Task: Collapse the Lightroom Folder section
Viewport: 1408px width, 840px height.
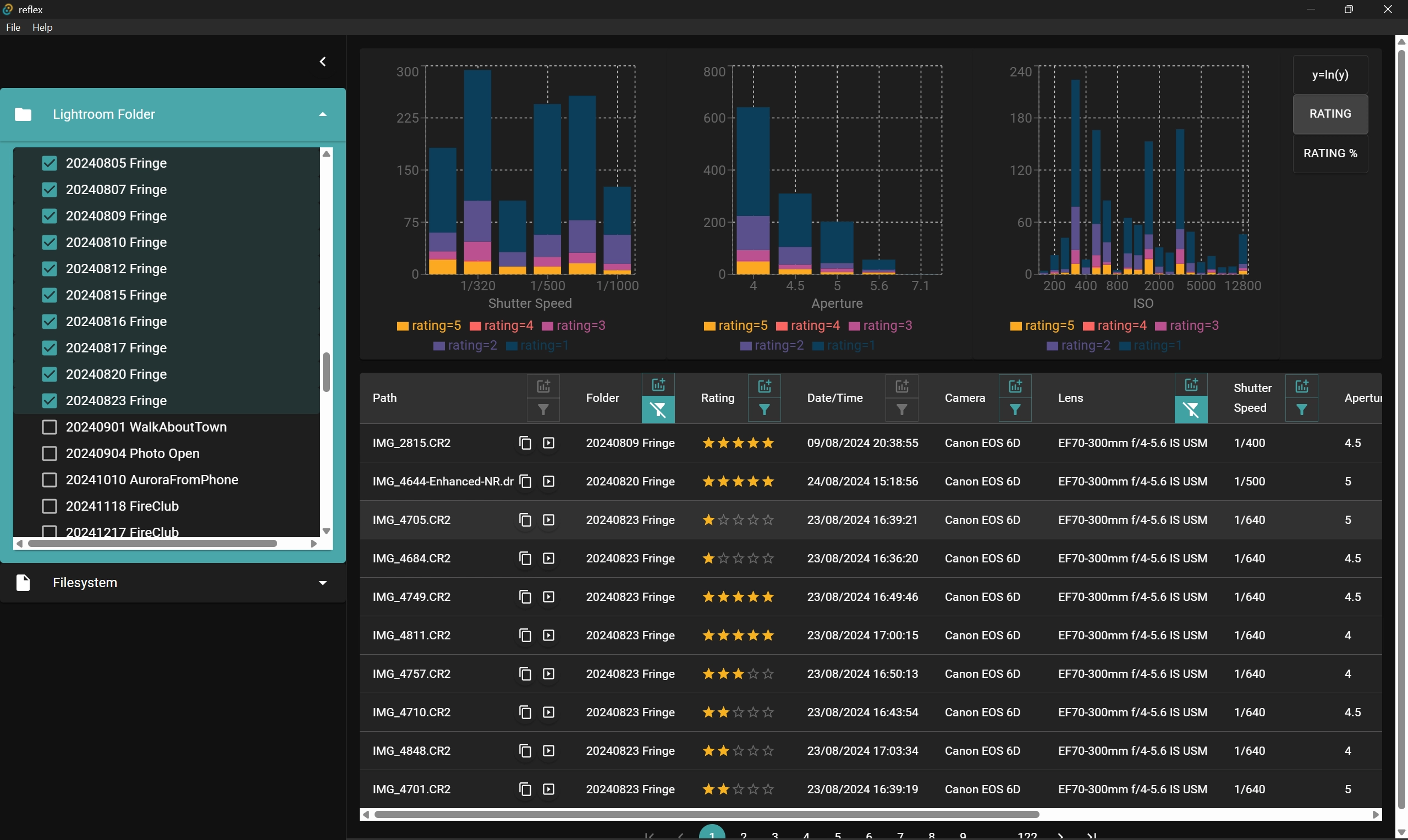Action: coord(323,114)
